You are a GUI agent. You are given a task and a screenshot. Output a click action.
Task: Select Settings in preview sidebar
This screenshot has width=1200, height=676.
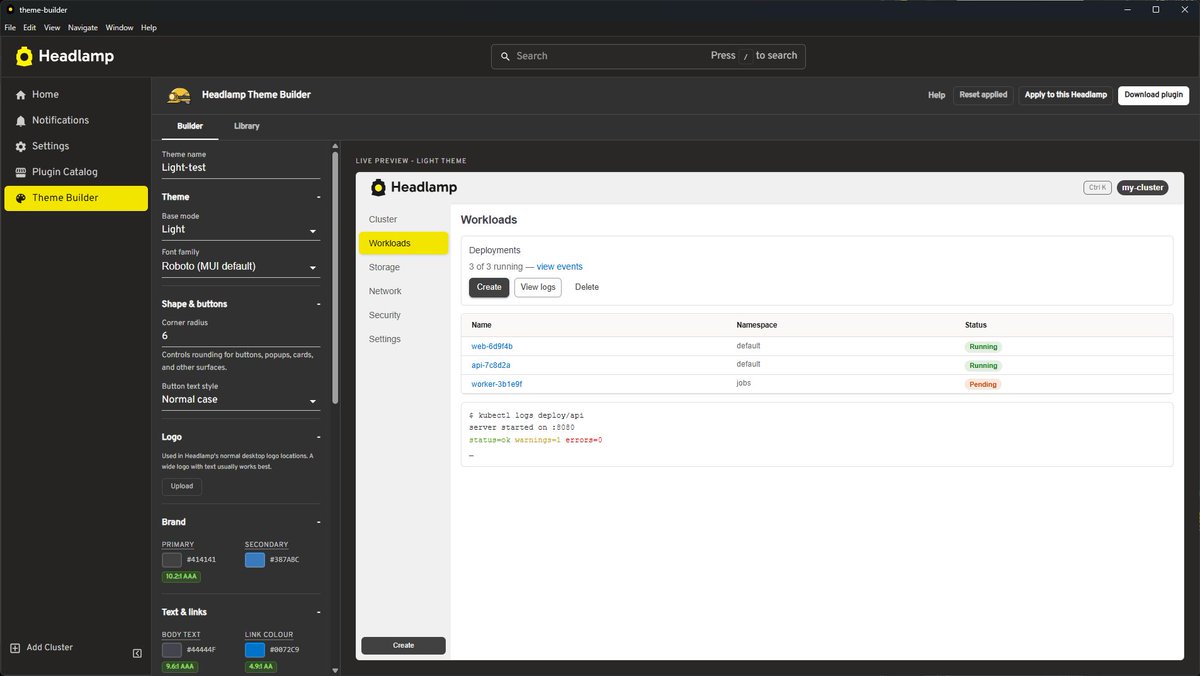(x=404, y=339)
